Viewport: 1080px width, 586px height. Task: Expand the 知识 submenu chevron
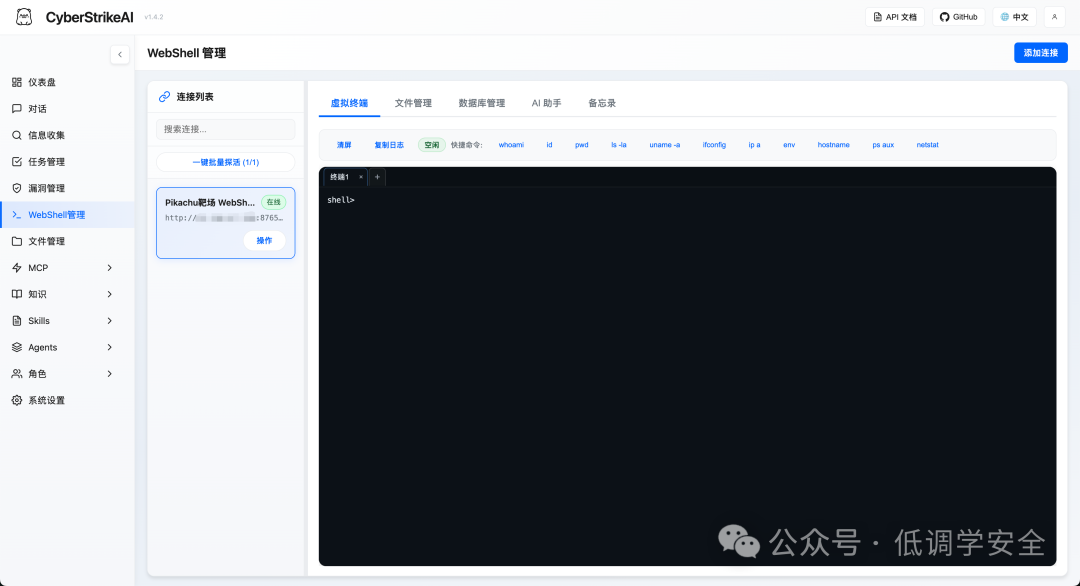[110, 294]
